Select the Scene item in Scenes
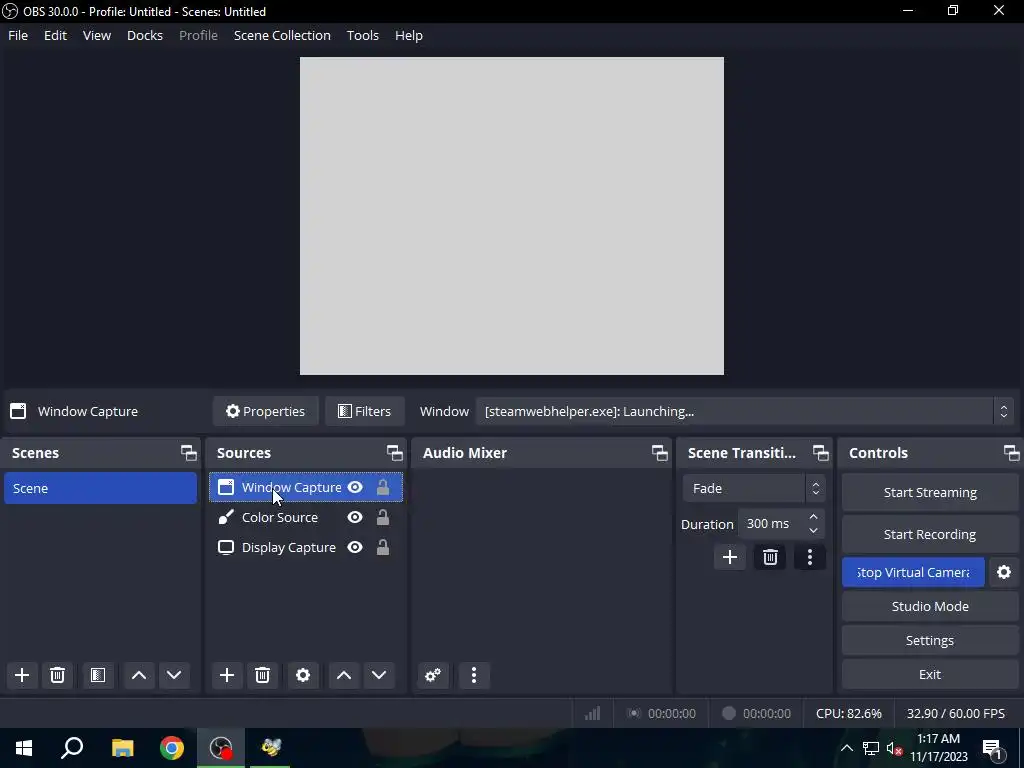The image size is (1024, 768). [x=101, y=488]
